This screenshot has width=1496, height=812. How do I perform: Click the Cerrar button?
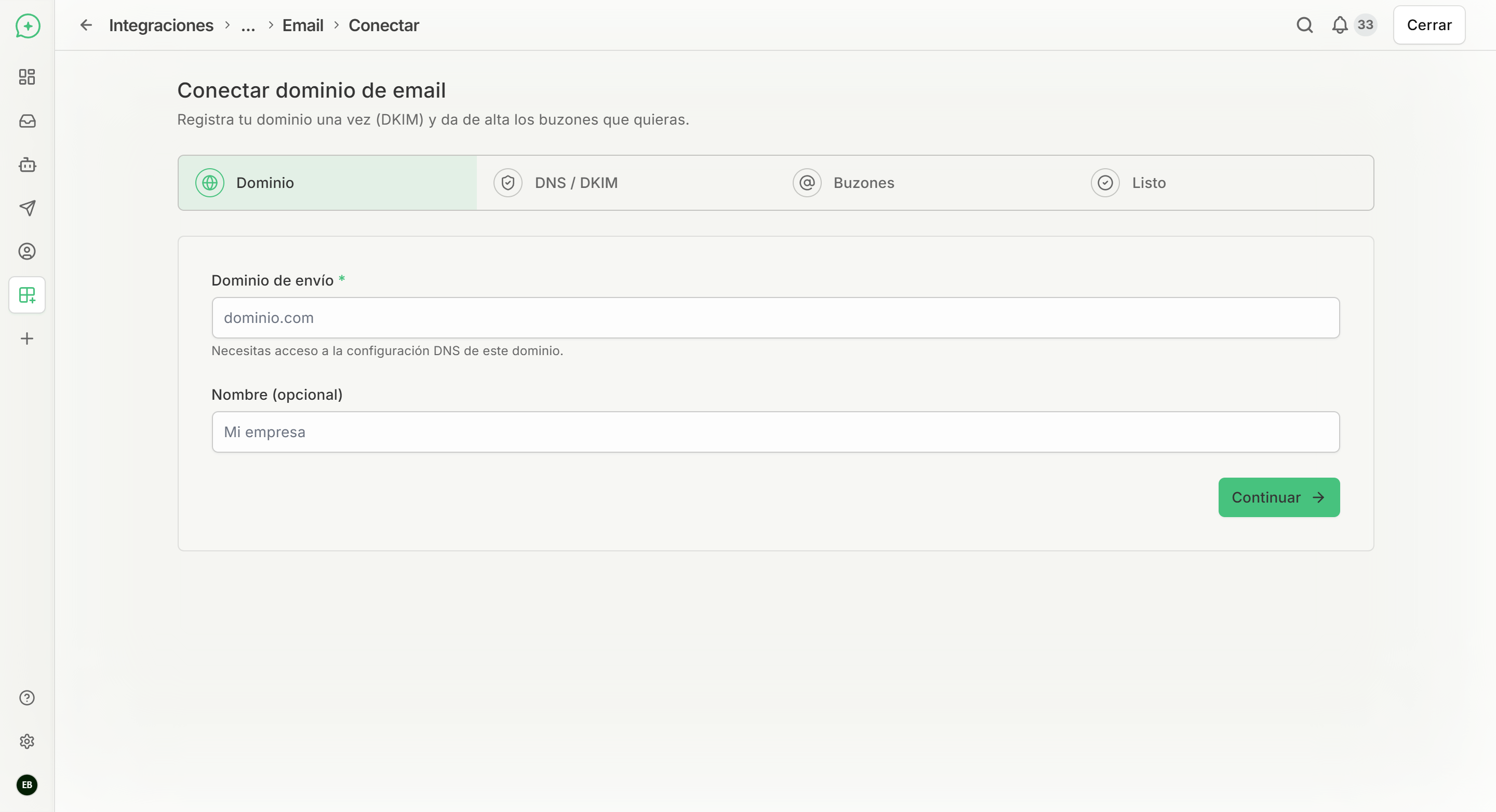[1428, 25]
